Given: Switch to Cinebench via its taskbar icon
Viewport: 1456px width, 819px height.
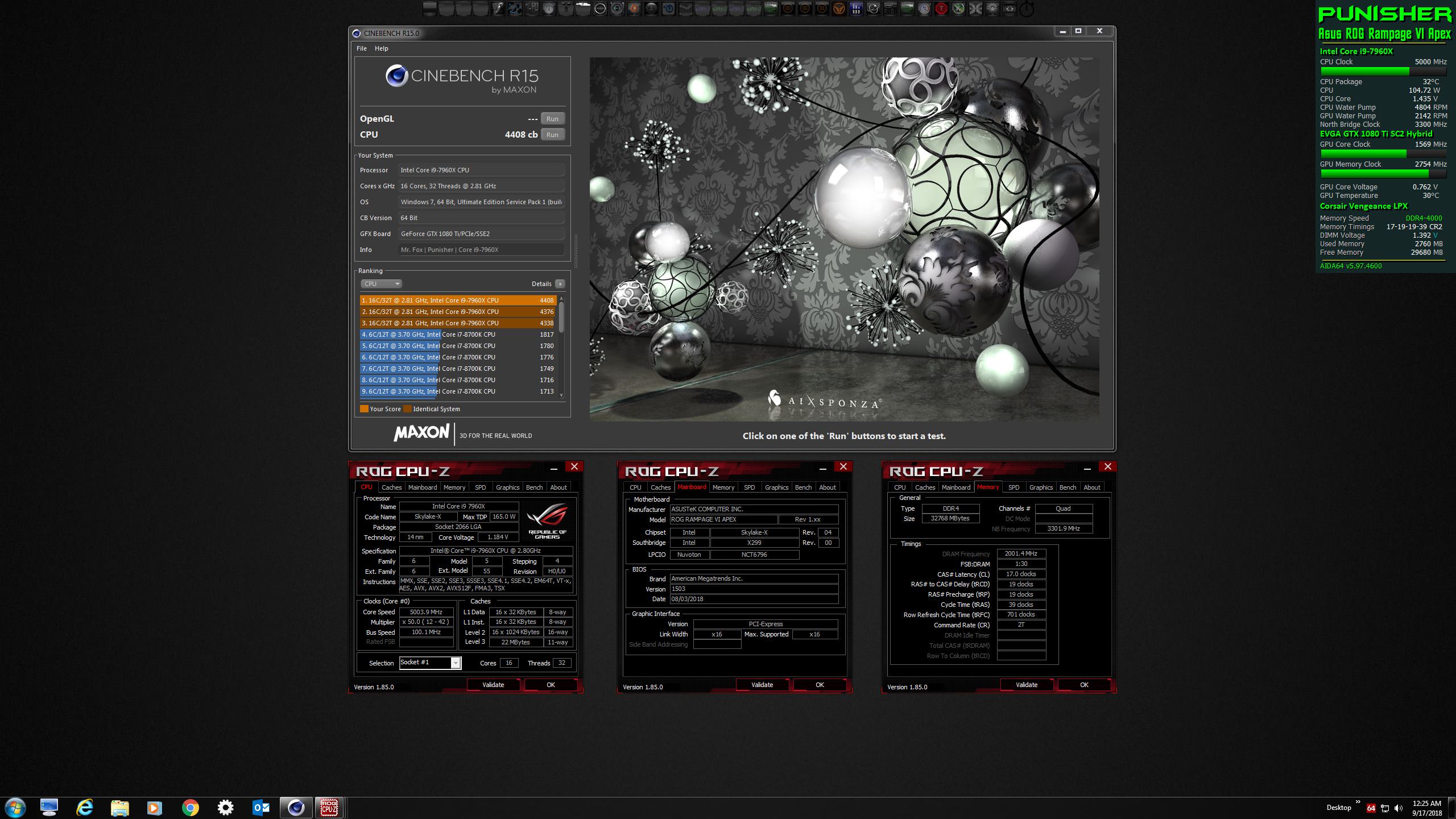Looking at the screenshot, I should click(296, 808).
